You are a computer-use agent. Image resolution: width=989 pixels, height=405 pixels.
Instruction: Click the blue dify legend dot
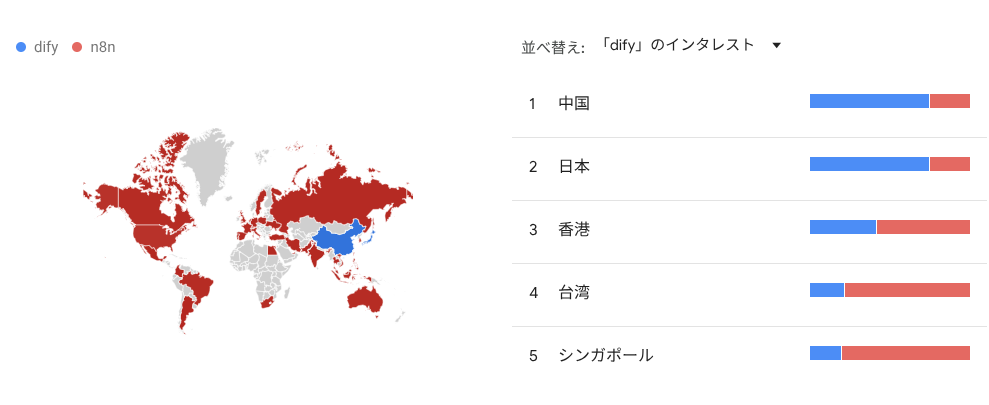click(21, 47)
